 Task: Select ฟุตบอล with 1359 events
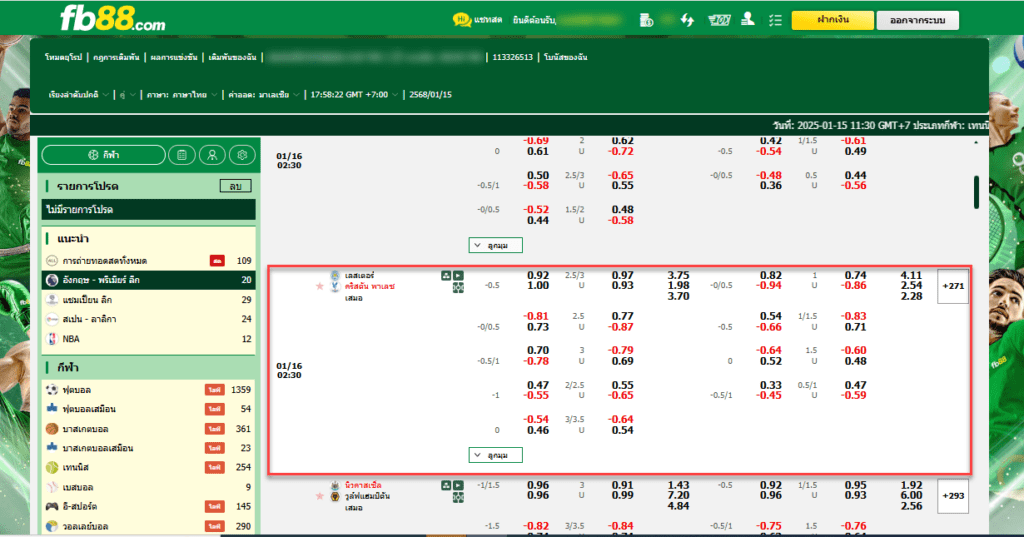pos(149,389)
